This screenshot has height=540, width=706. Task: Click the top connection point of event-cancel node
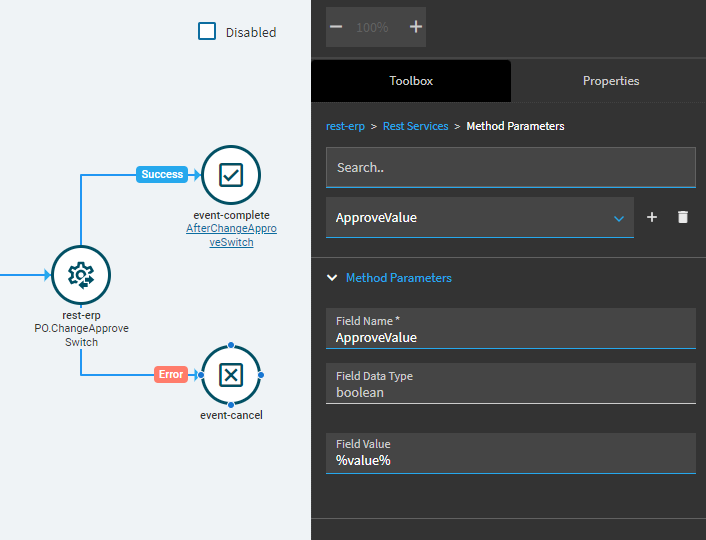pos(231,345)
